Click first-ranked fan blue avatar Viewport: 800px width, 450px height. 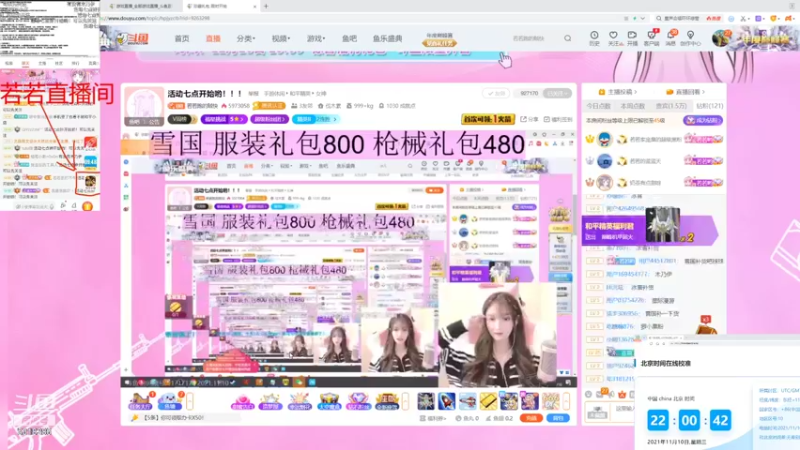(605, 139)
